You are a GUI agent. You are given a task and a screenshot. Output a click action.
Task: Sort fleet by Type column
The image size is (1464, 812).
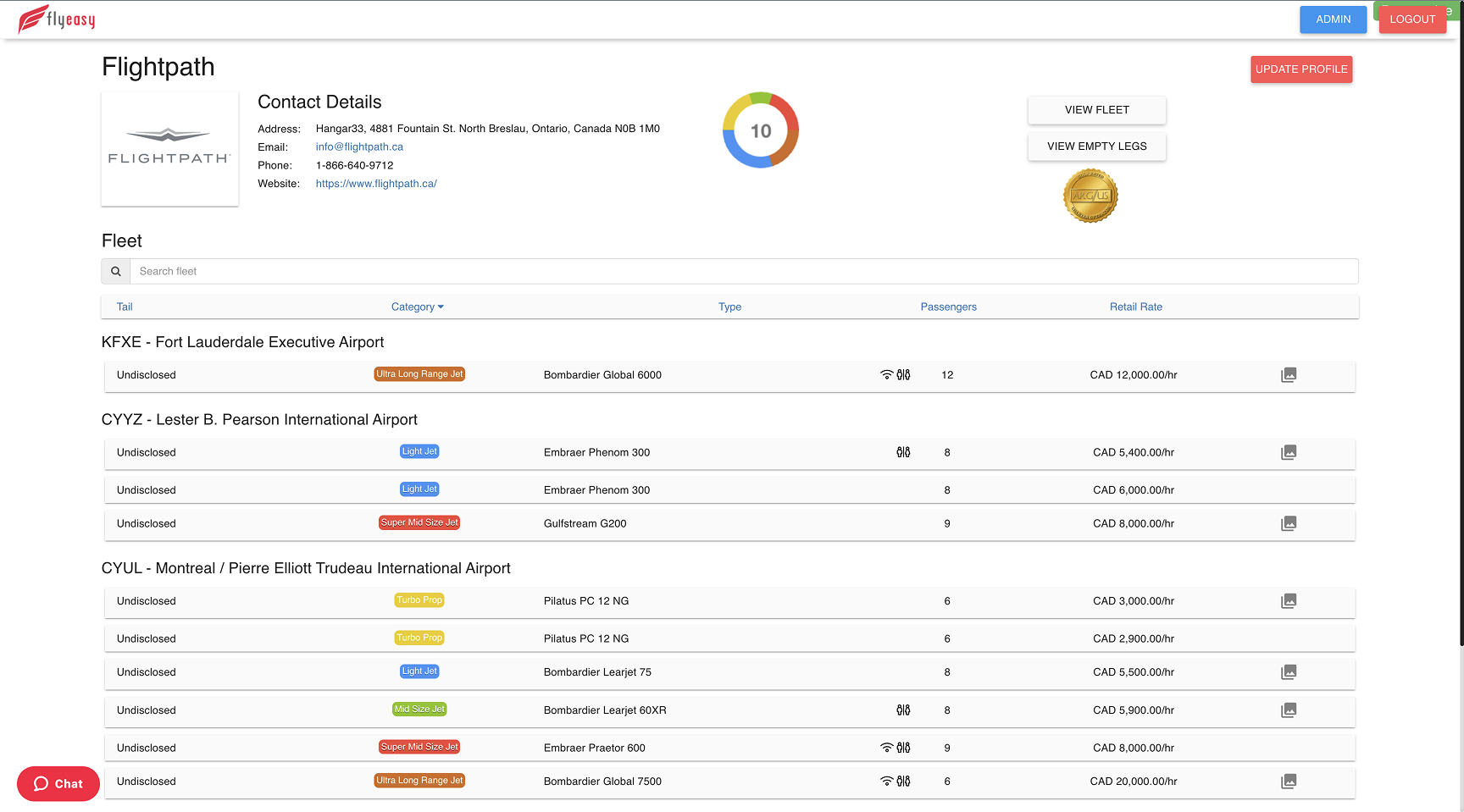pyautogui.click(x=729, y=307)
